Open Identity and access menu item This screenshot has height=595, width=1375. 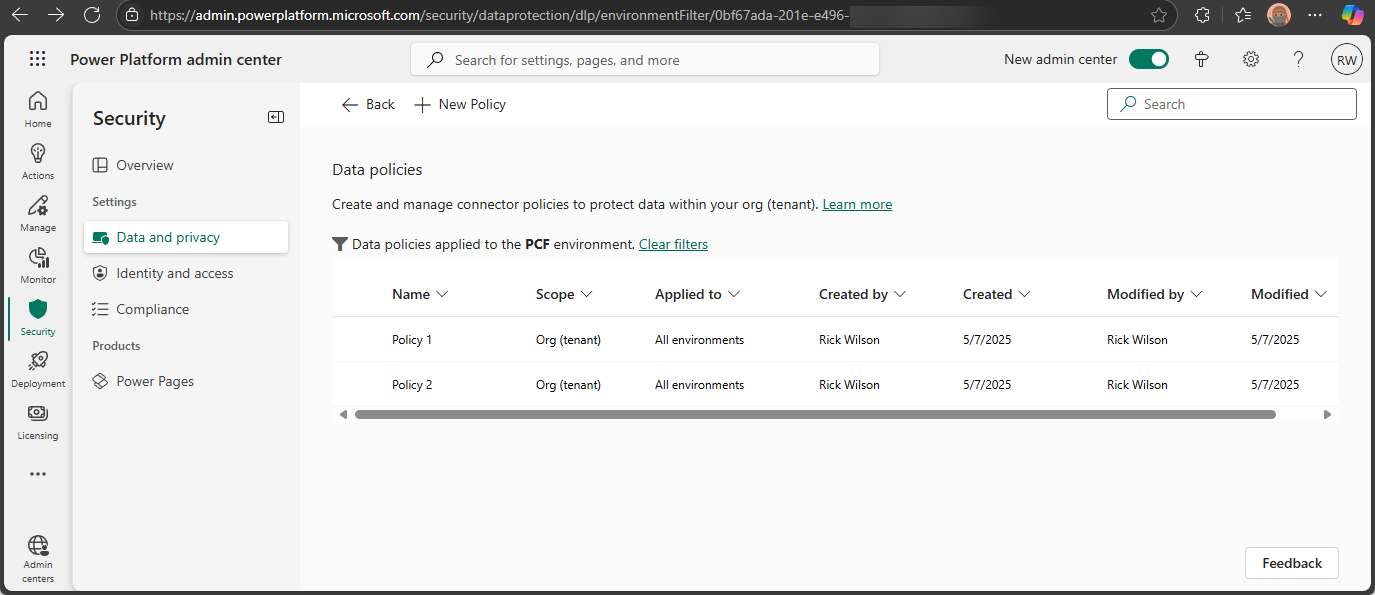click(x=186, y=273)
